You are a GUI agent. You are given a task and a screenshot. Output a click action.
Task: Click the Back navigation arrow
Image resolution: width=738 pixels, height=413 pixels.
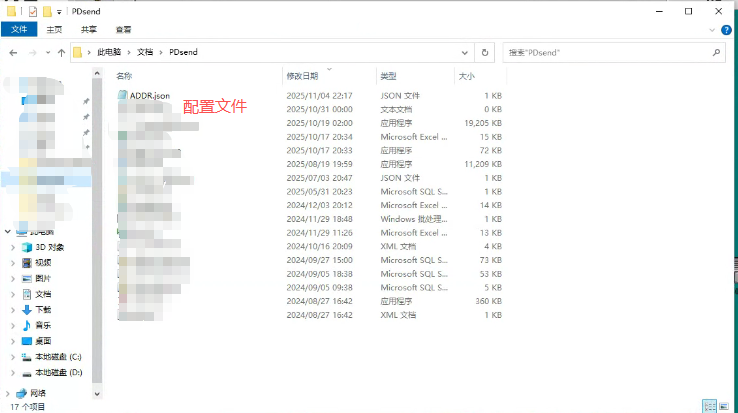[12, 52]
